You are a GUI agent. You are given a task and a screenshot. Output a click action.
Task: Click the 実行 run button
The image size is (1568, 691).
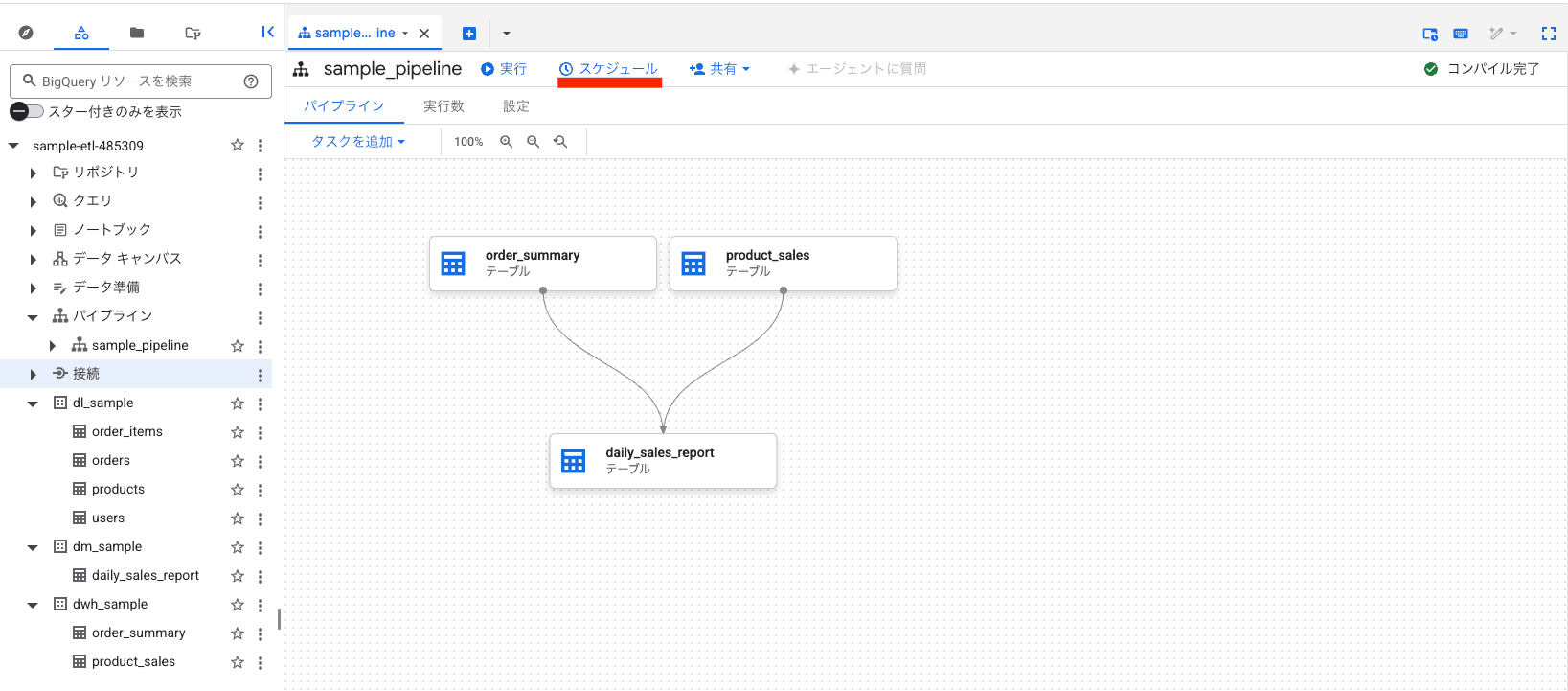coord(504,69)
